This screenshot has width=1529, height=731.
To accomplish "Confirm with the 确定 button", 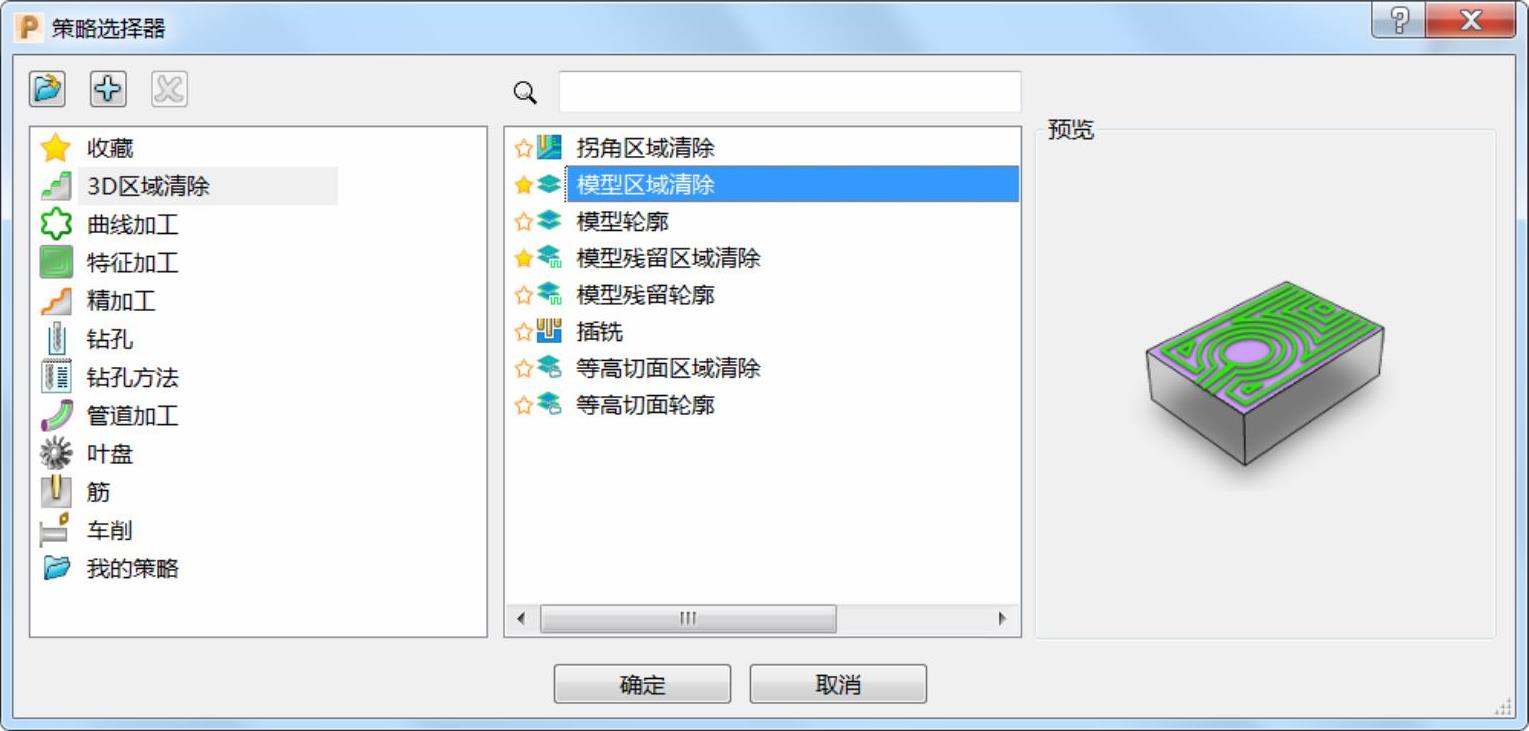I will point(642,685).
